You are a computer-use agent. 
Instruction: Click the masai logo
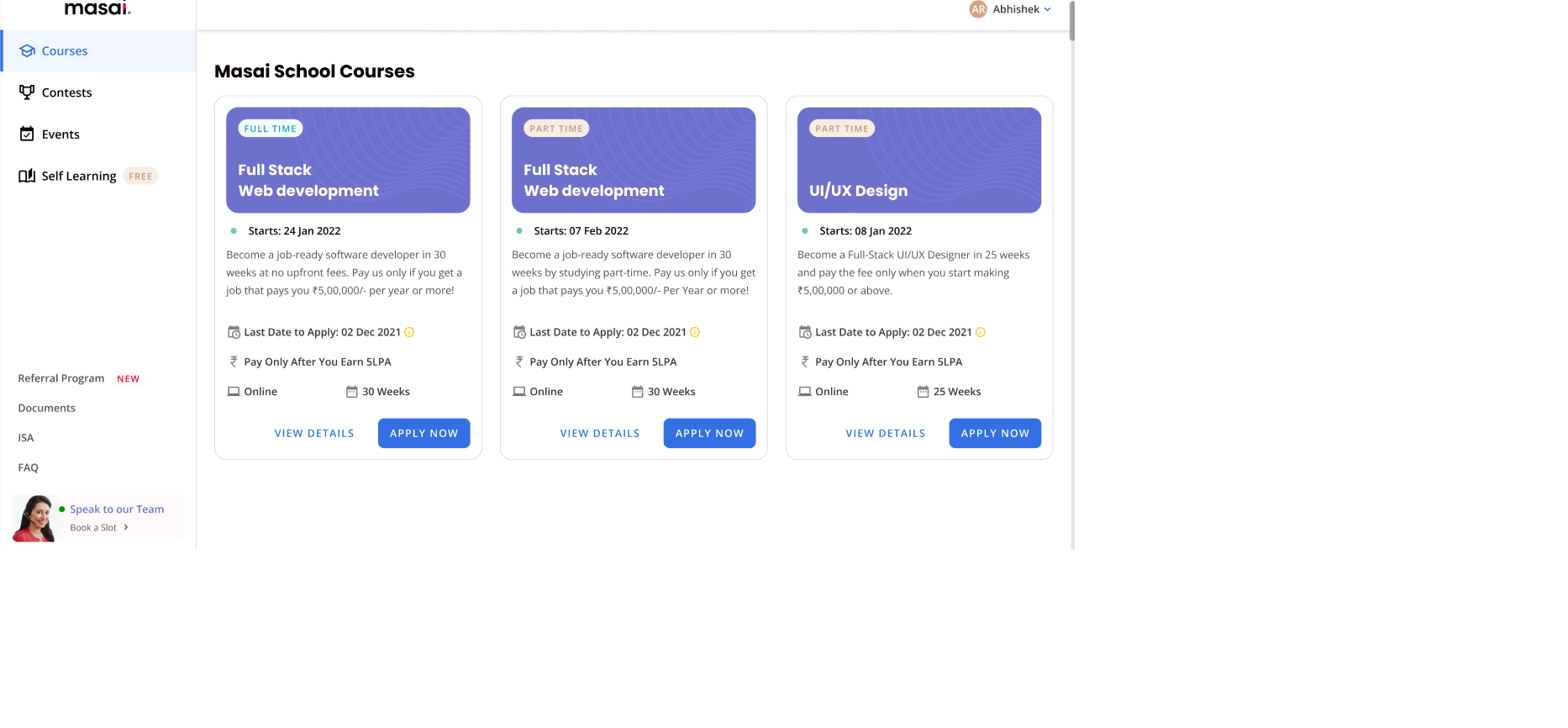[97, 8]
